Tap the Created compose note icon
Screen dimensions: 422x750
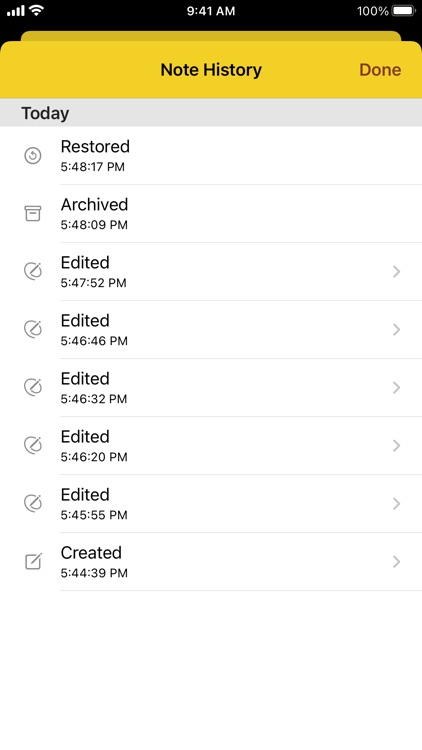(x=33, y=562)
